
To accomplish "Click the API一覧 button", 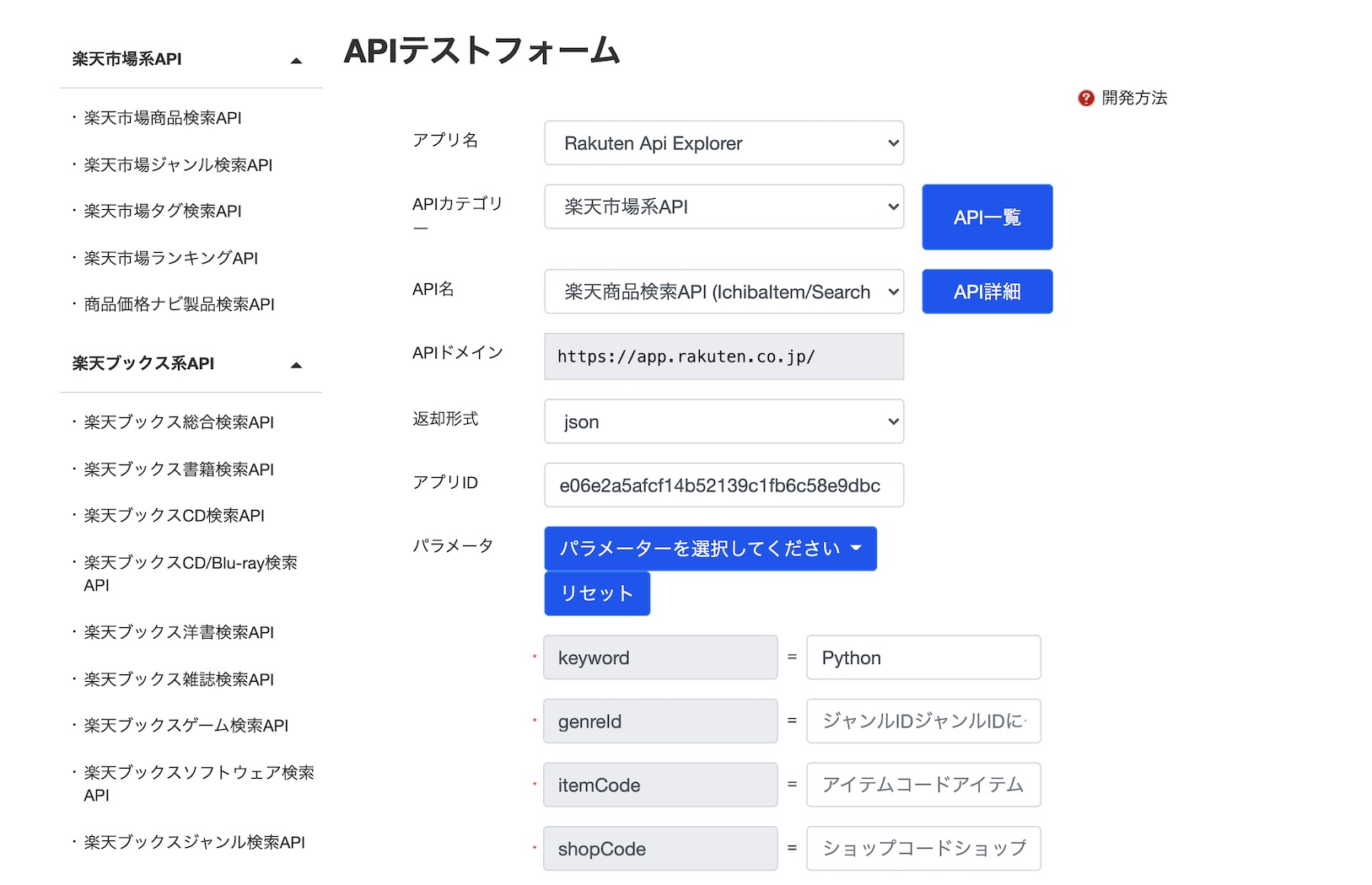I will click(987, 217).
